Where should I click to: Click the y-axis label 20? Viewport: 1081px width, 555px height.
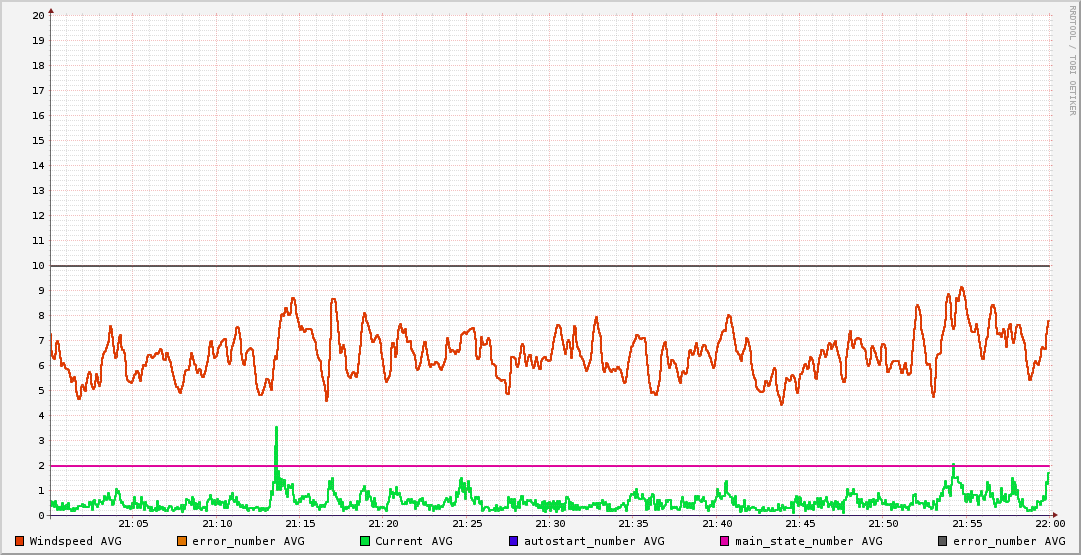point(38,15)
